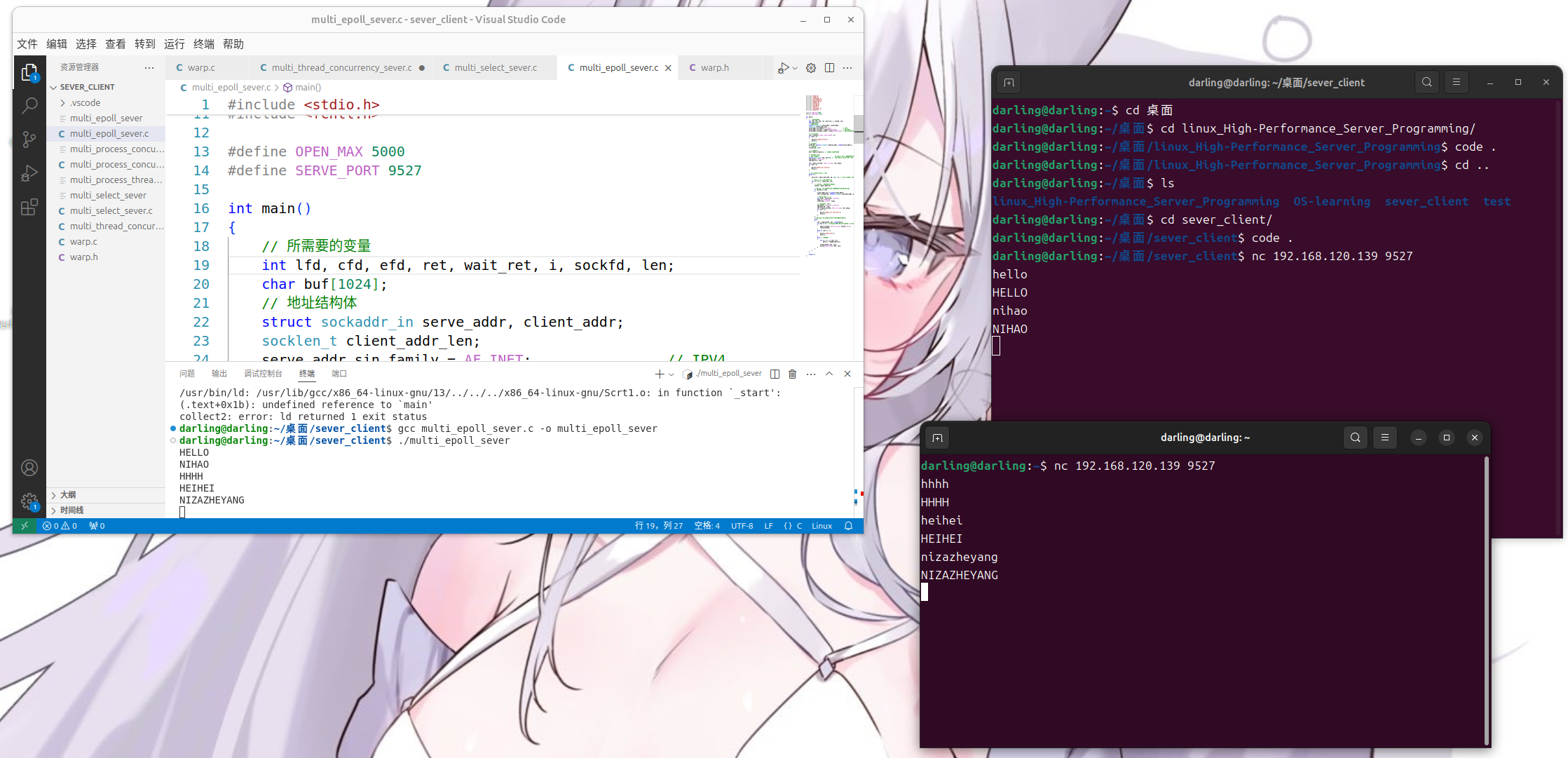Open notifications bell in status bar

(x=848, y=526)
